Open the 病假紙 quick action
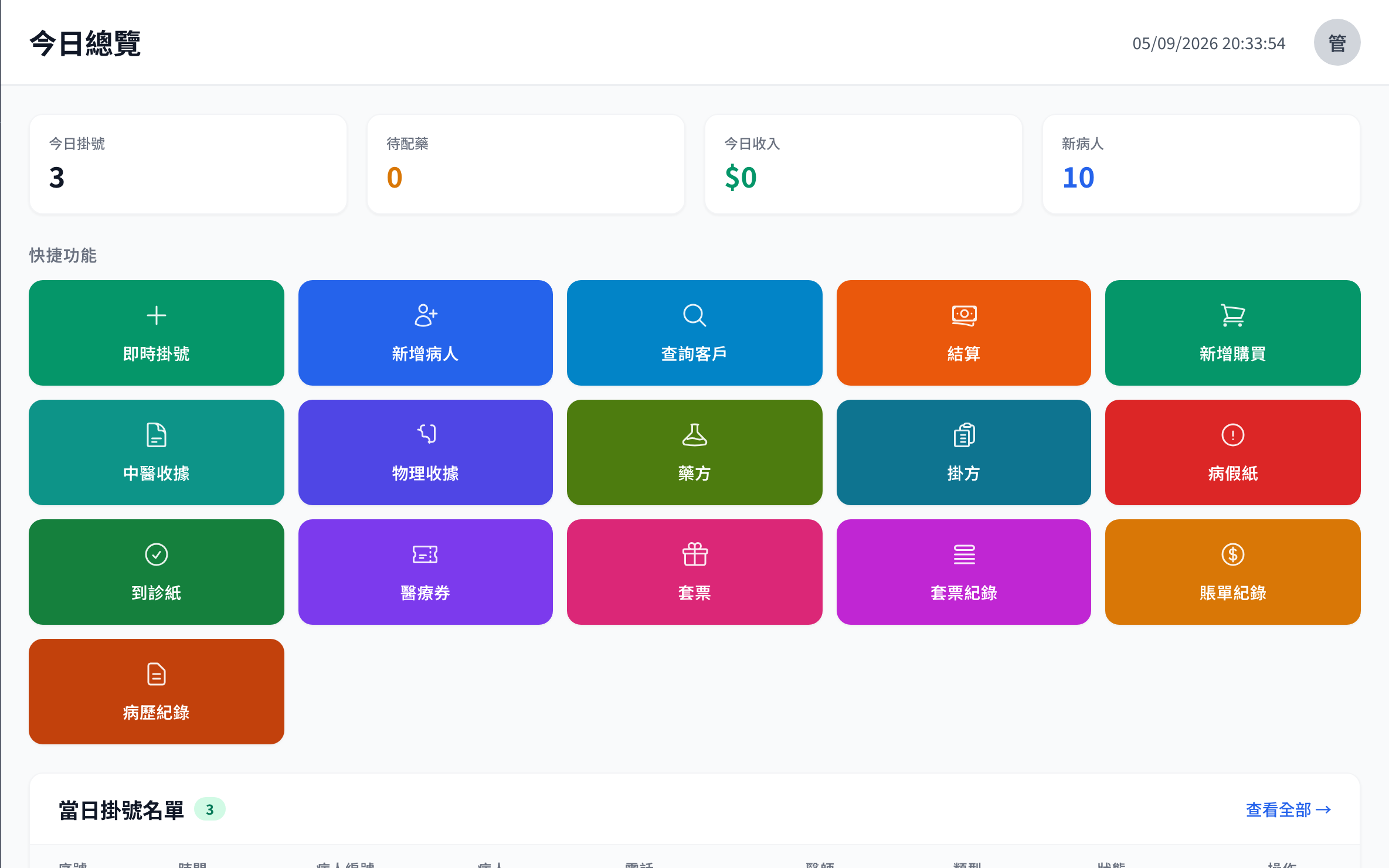This screenshot has height=868, width=1389. click(1233, 452)
